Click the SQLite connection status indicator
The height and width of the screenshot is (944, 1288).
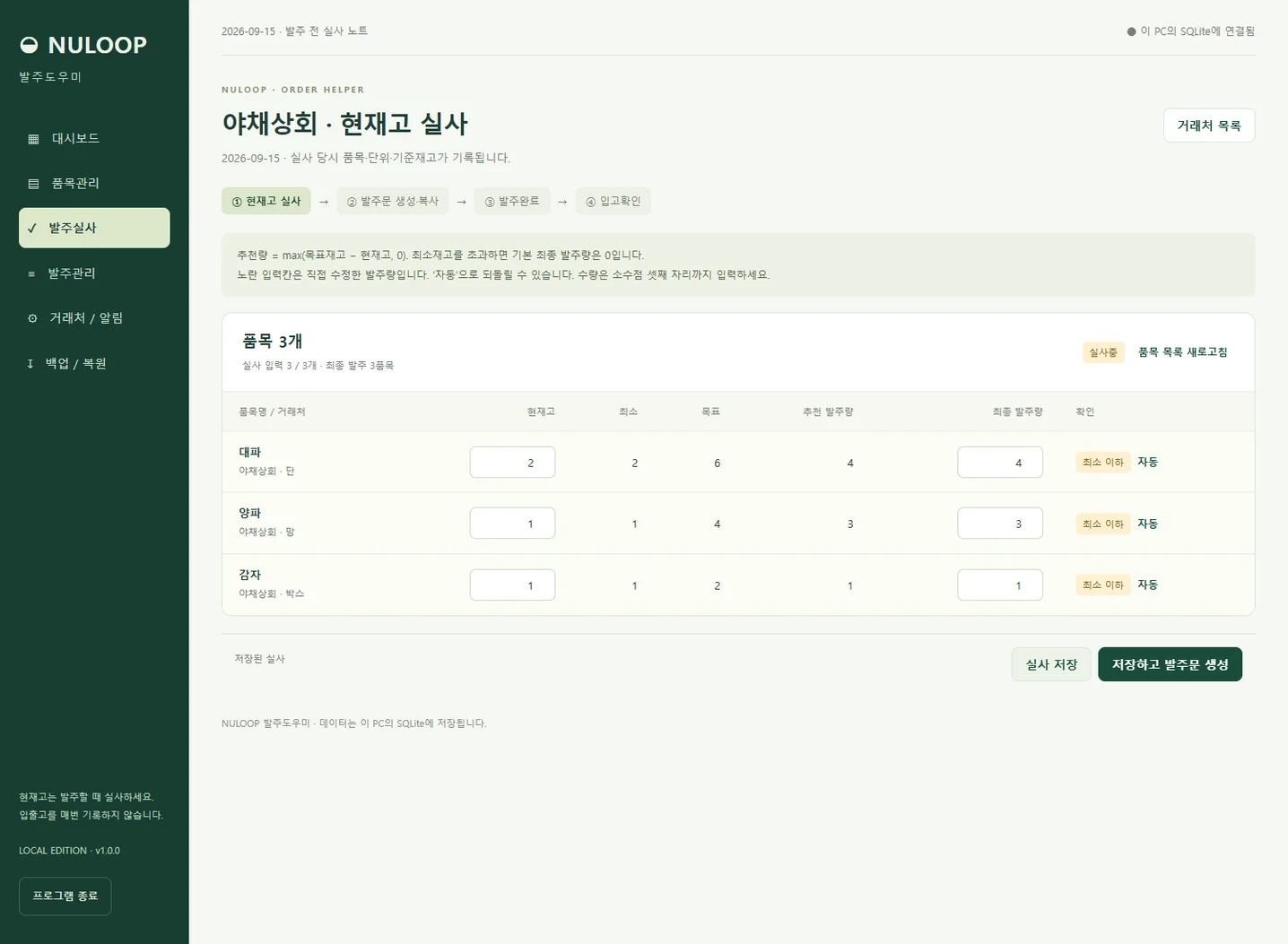point(1190,31)
